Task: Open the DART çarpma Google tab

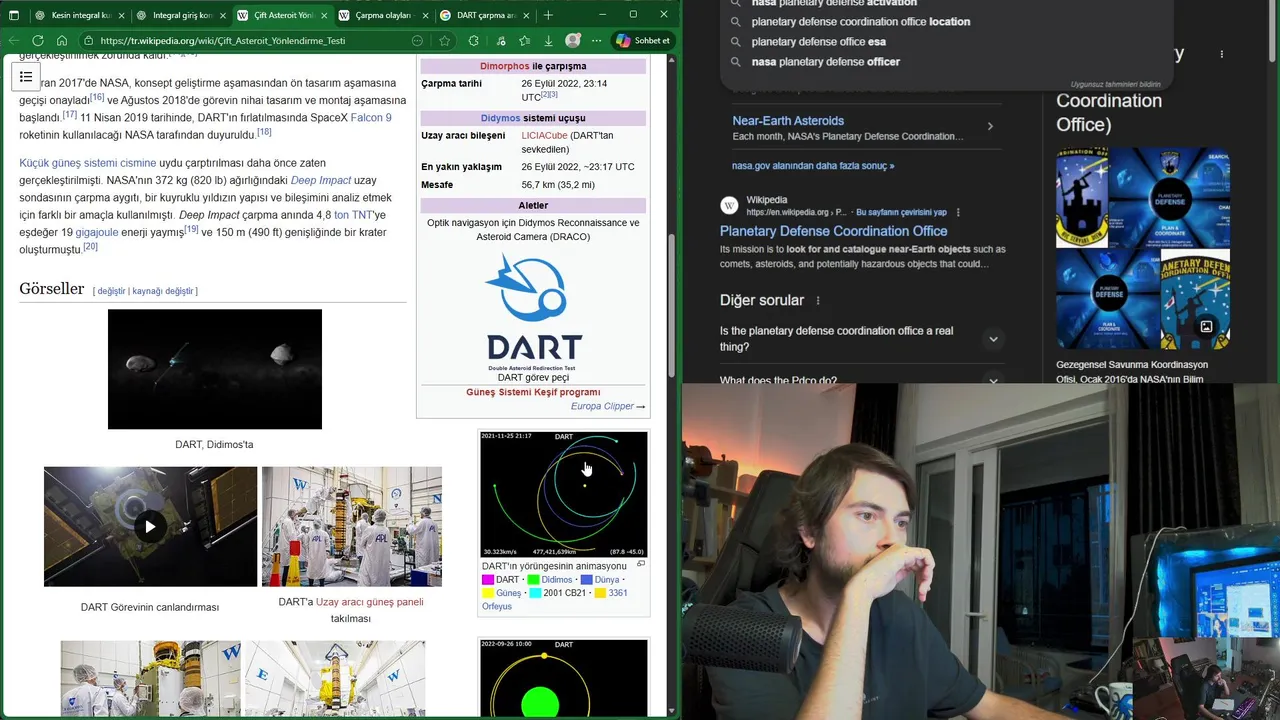Action: pos(486,15)
